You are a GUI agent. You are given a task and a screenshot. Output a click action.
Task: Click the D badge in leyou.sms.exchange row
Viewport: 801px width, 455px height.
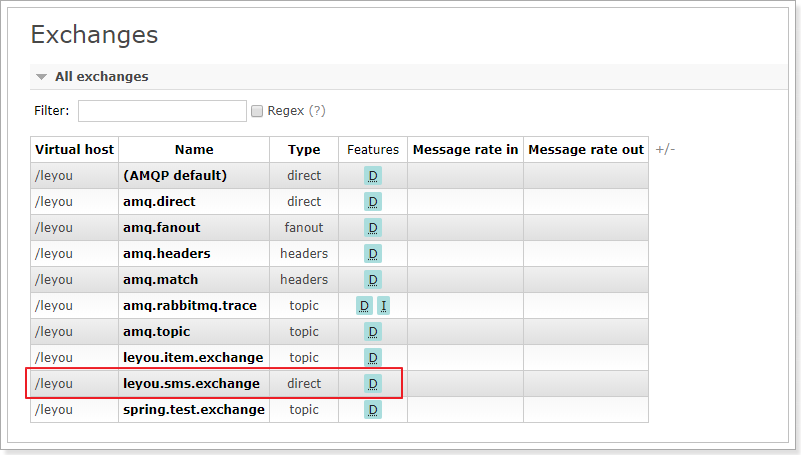(373, 384)
